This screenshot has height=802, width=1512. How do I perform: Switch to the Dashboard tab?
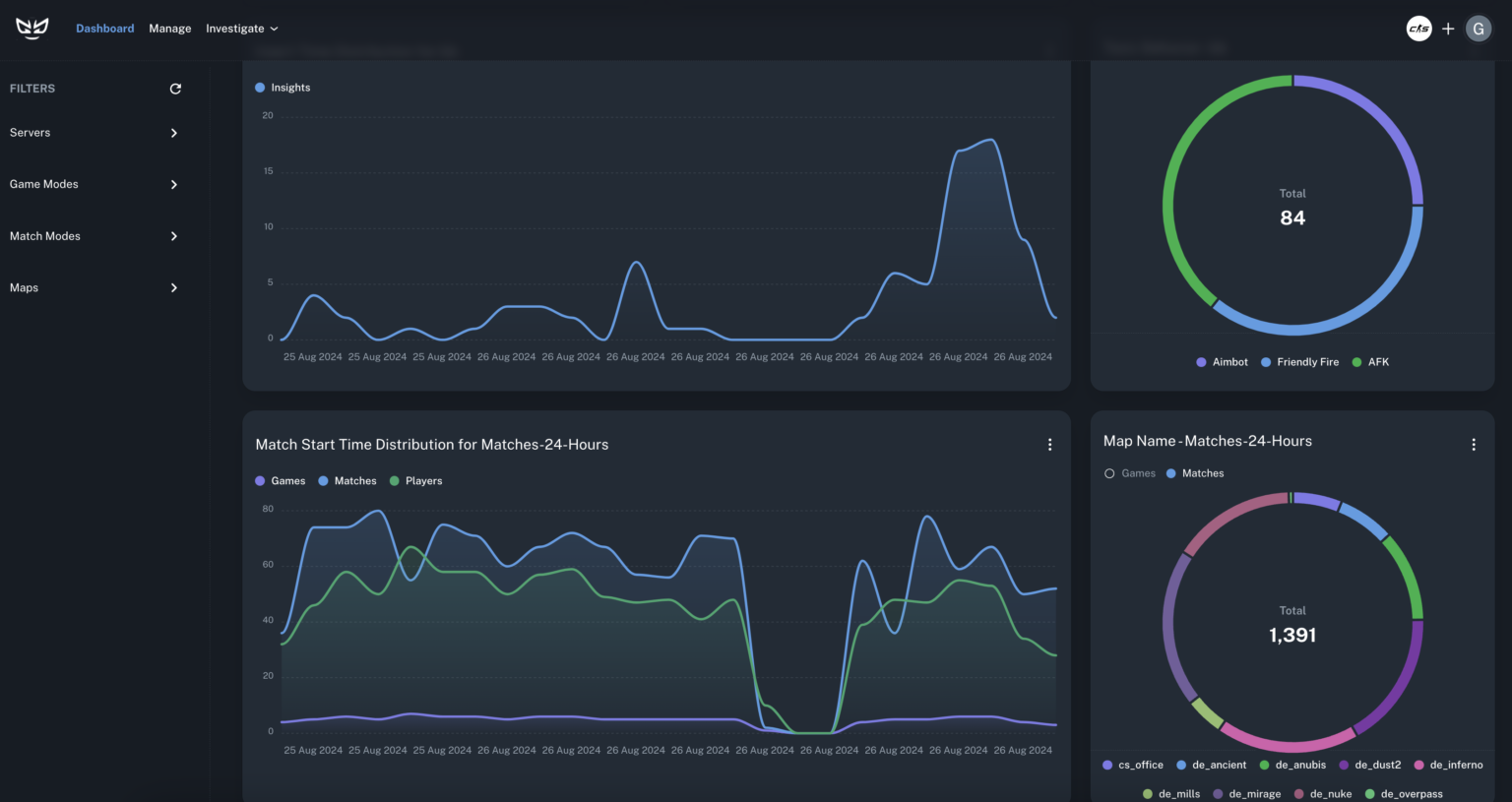[104, 29]
